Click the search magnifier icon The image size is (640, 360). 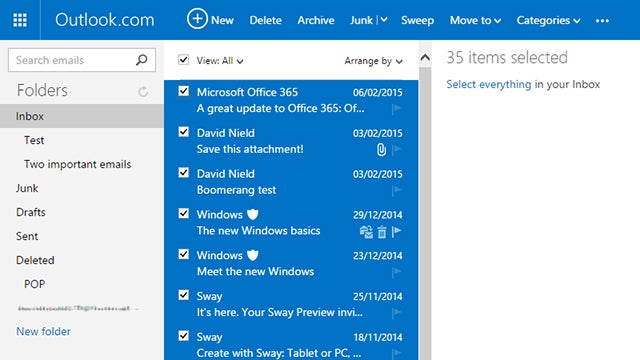click(142, 60)
